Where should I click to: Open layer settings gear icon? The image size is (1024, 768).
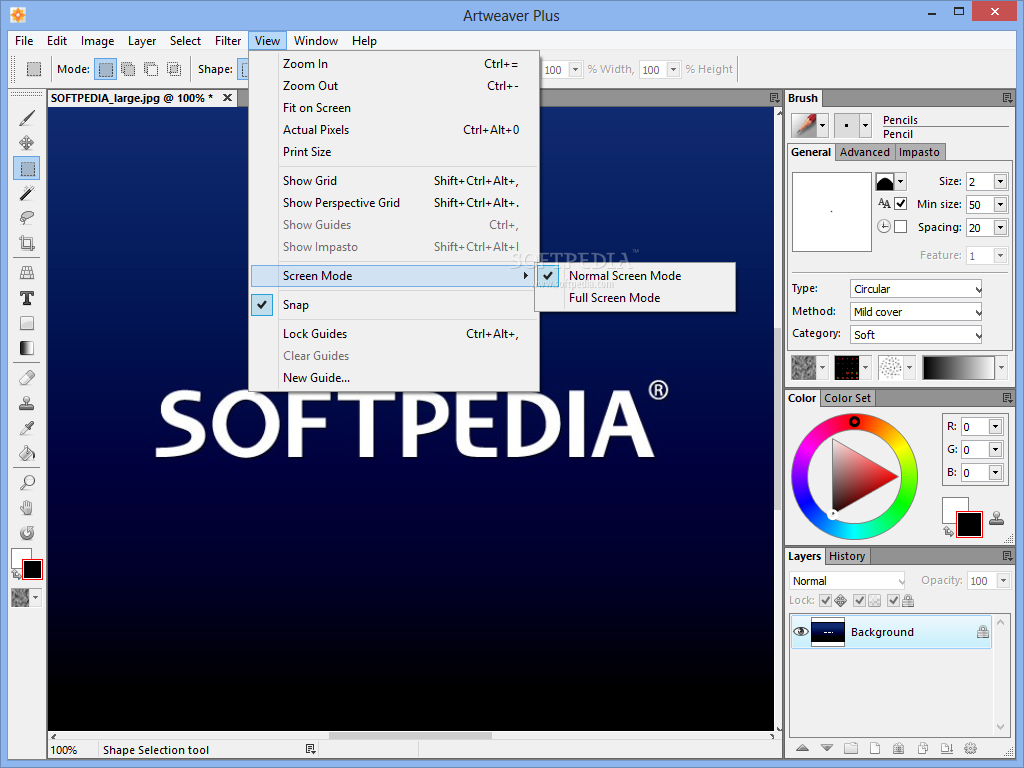(970, 748)
